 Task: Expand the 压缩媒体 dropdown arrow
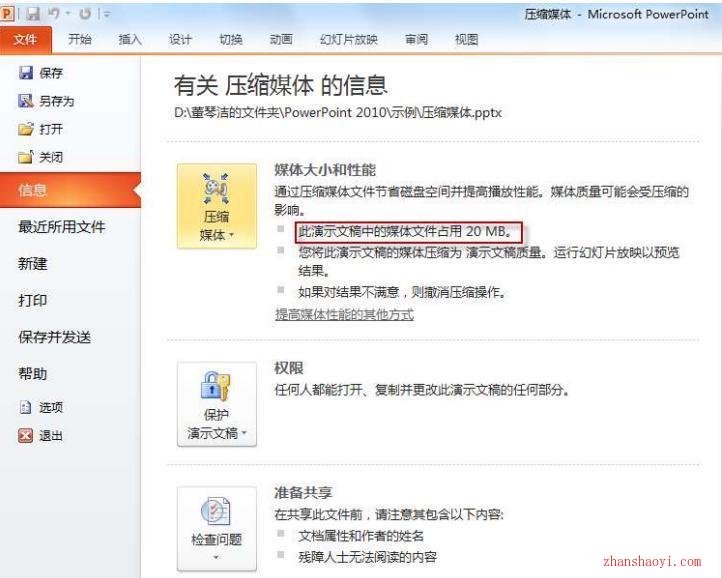pos(232,235)
